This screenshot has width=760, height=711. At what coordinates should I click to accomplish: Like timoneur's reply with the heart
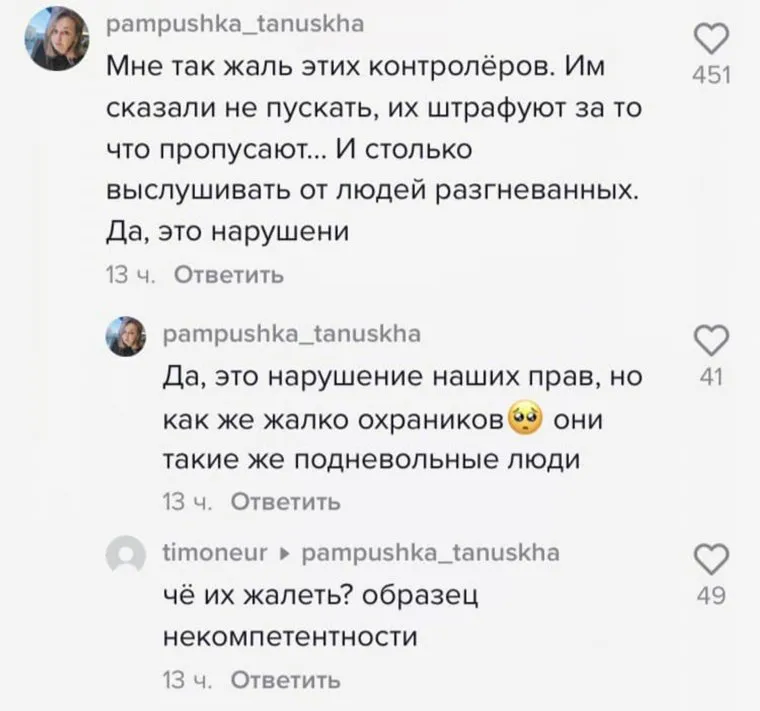pyautogui.click(x=710, y=559)
